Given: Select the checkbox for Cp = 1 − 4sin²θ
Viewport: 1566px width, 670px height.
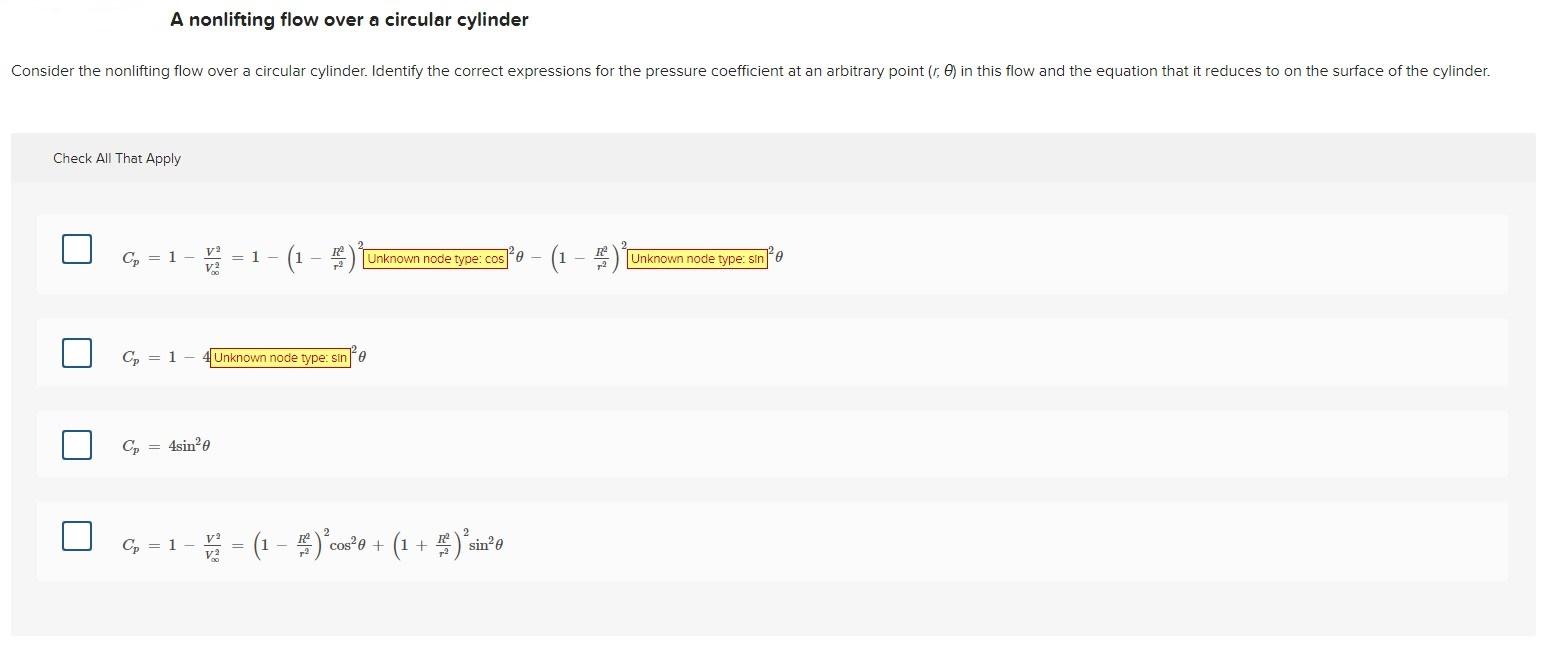Looking at the screenshot, I should point(76,352).
